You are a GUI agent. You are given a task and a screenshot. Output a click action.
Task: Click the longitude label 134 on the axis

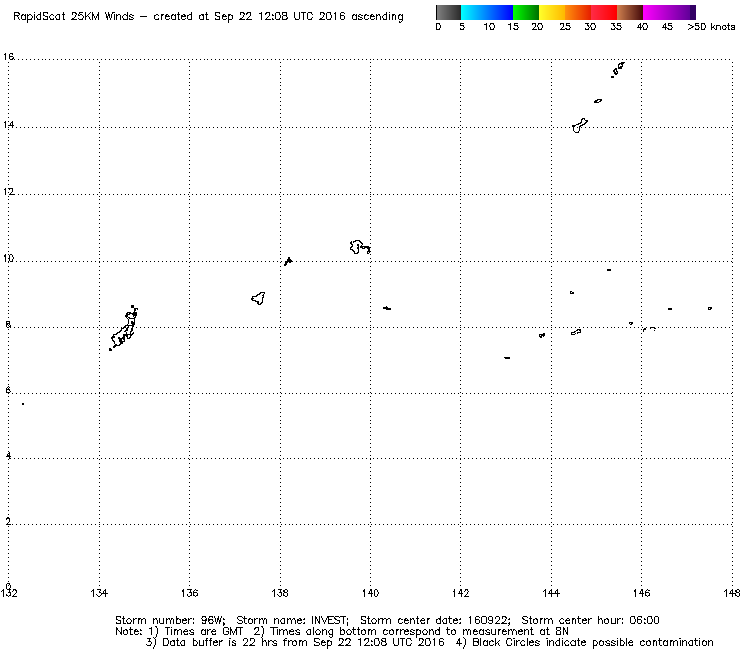[x=99, y=593]
